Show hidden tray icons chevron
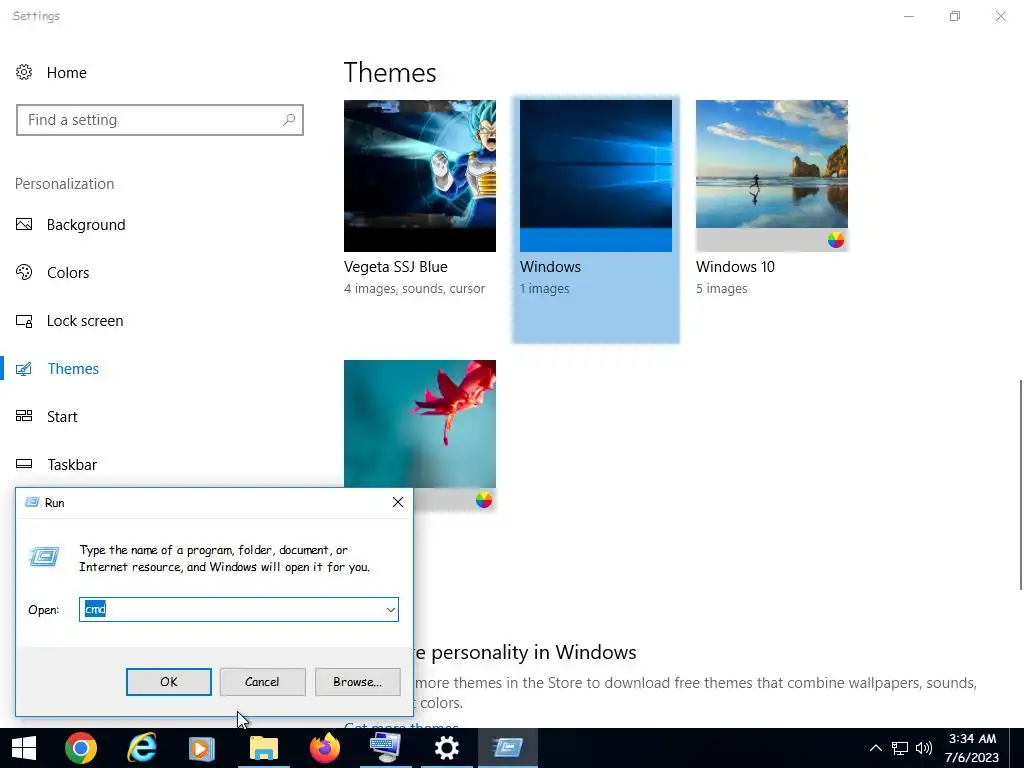Screen dimensions: 1024x768 tap(876, 748)
